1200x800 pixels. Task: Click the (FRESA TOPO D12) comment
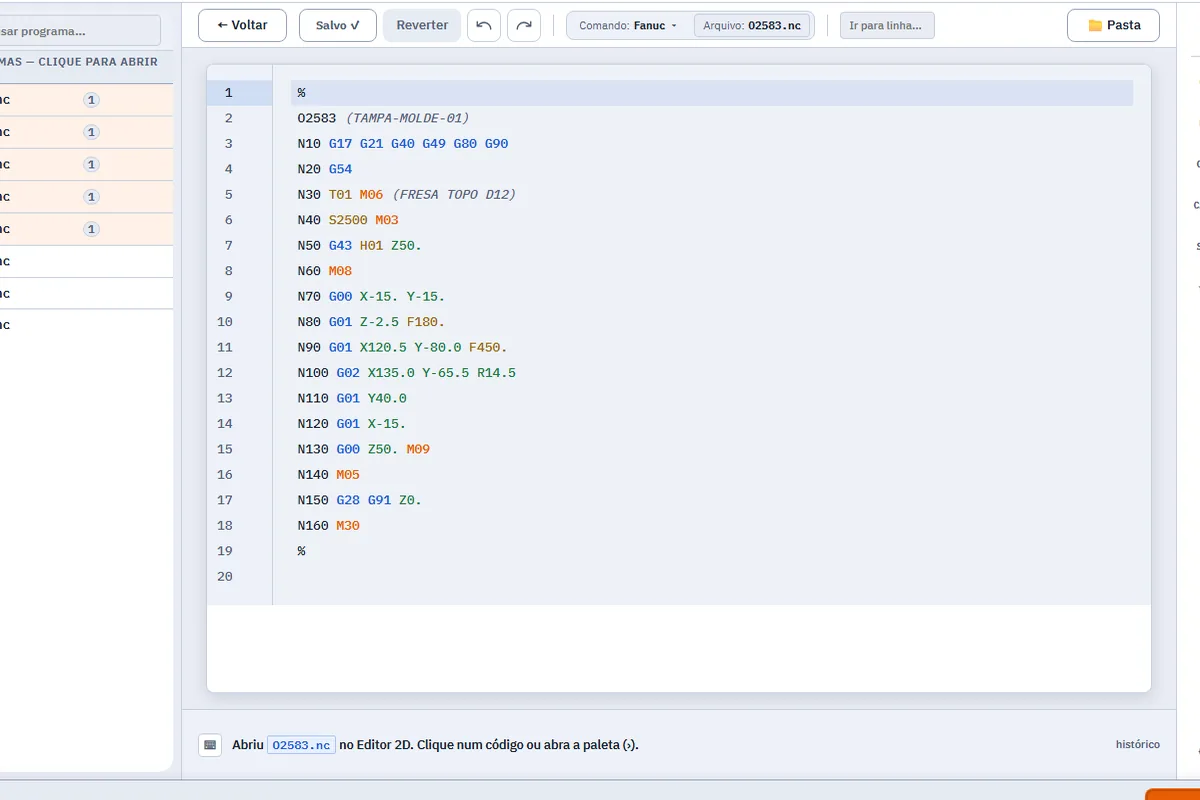coord(454,195)
